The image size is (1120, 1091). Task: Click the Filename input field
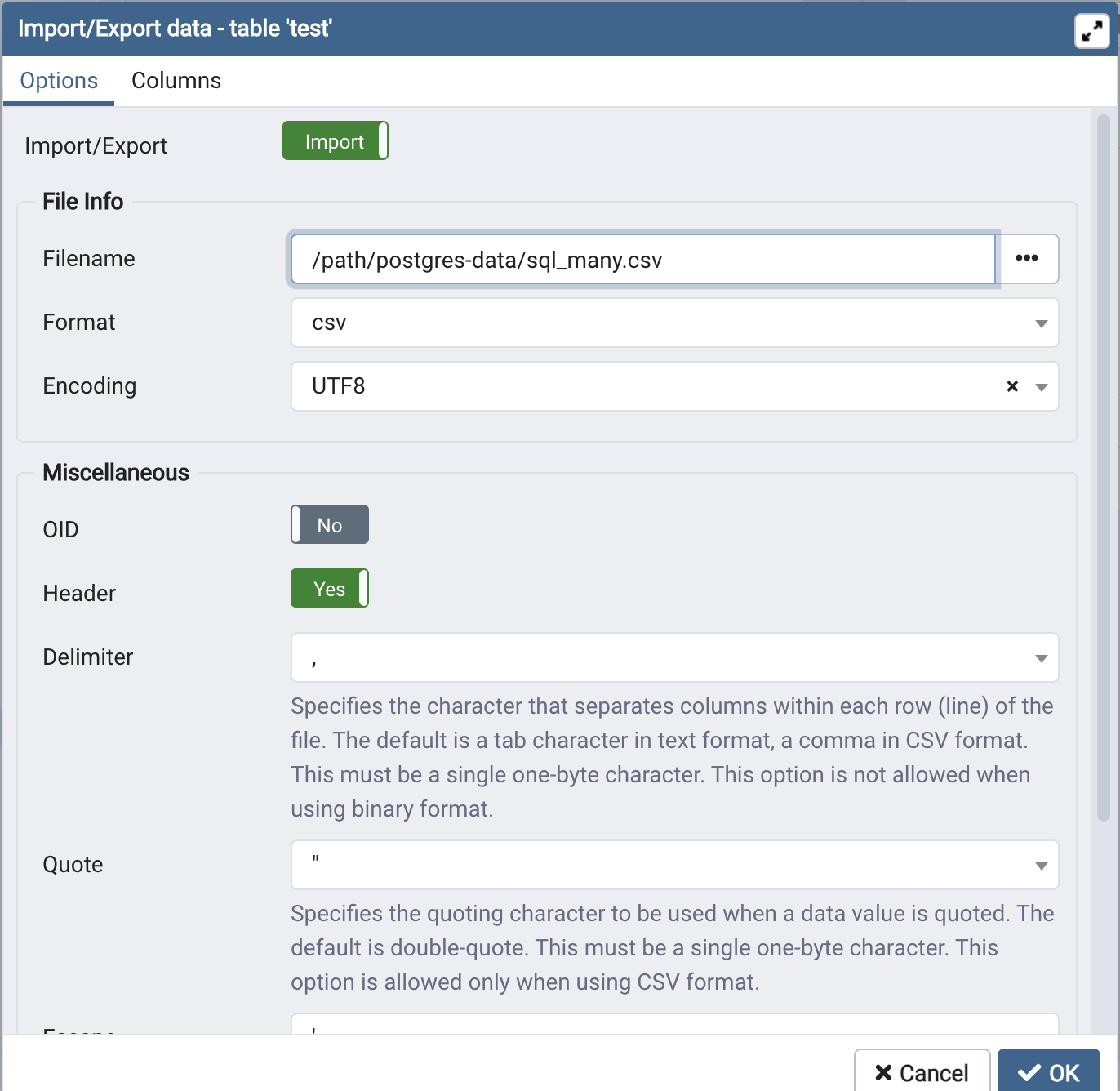643,259
